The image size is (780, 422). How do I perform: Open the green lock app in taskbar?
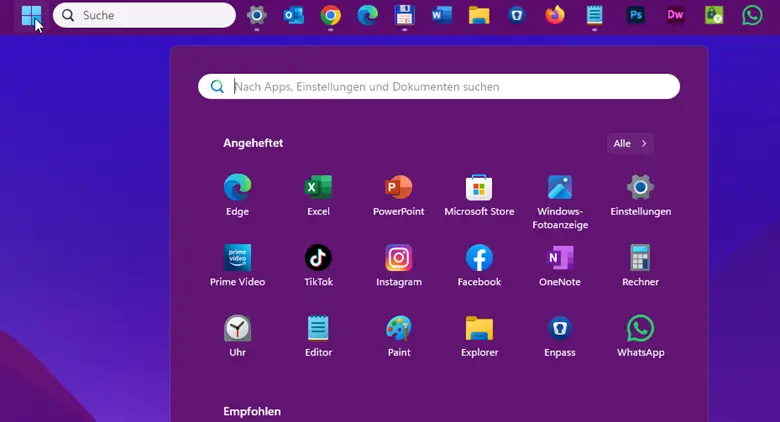[x=714, y=15]
